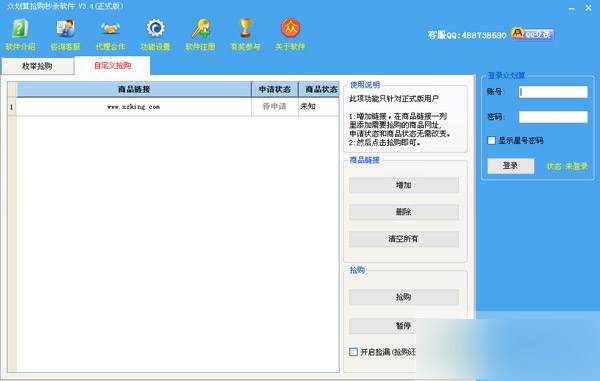Click the 登录 login button
The height and width of the screenshot is (381, 600).
(511, 166)
